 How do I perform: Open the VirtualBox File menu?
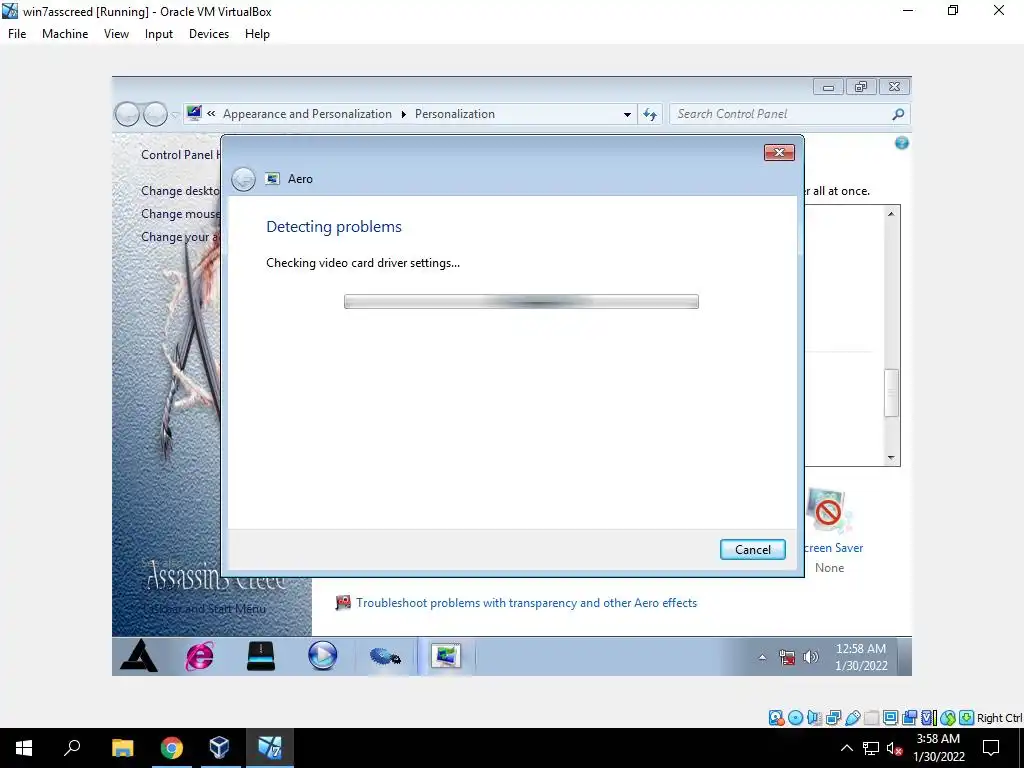click(x=17, y=34)
